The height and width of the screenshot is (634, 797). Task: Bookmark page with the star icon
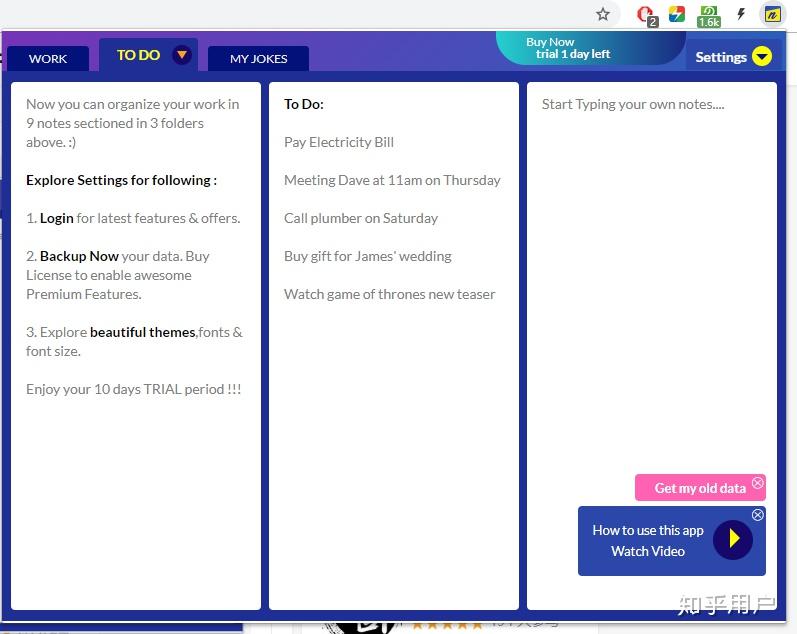603,14
